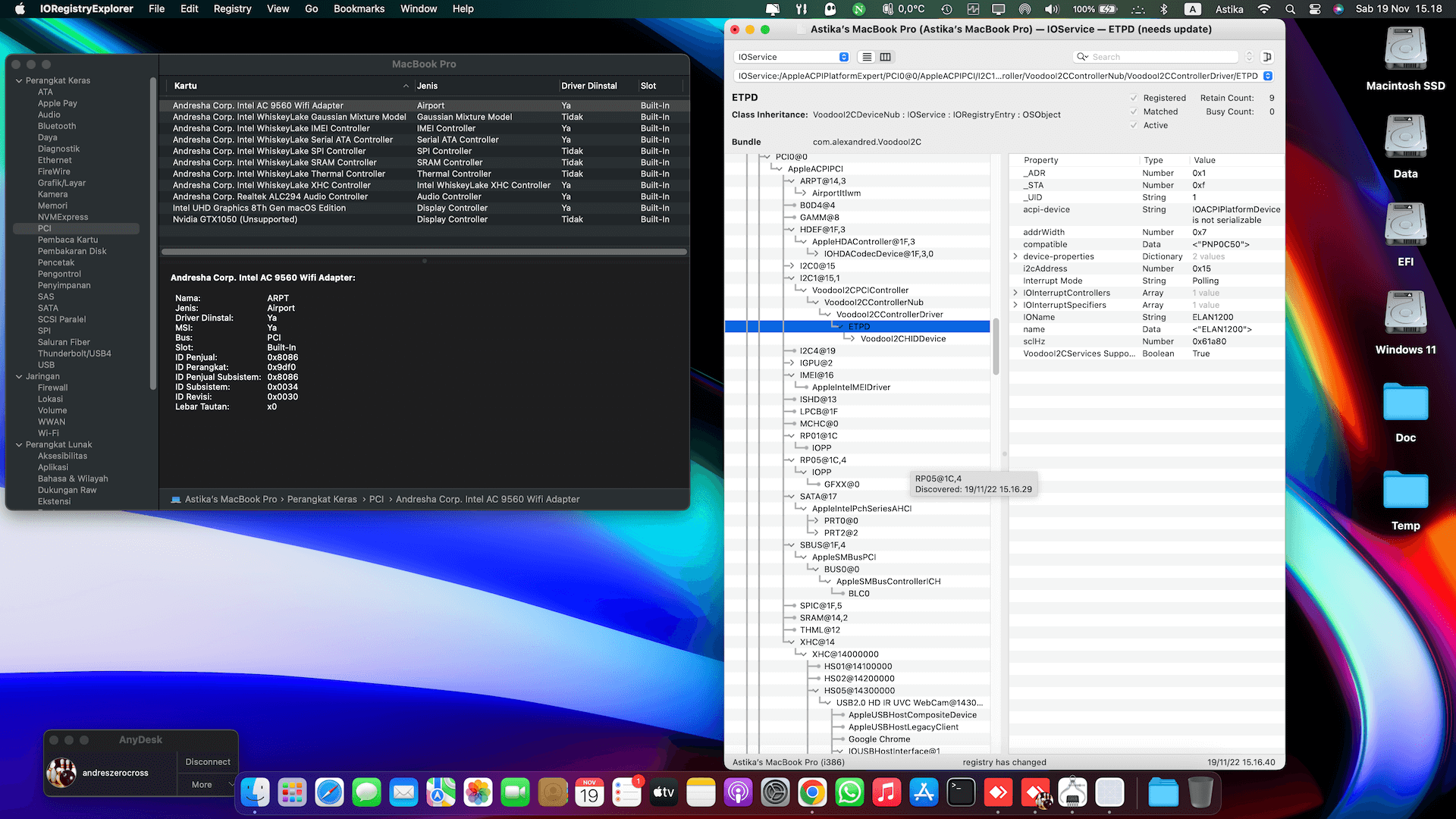
Task: Switch IORegistryExplorer to list outline view
Action: tap(867, 57)
